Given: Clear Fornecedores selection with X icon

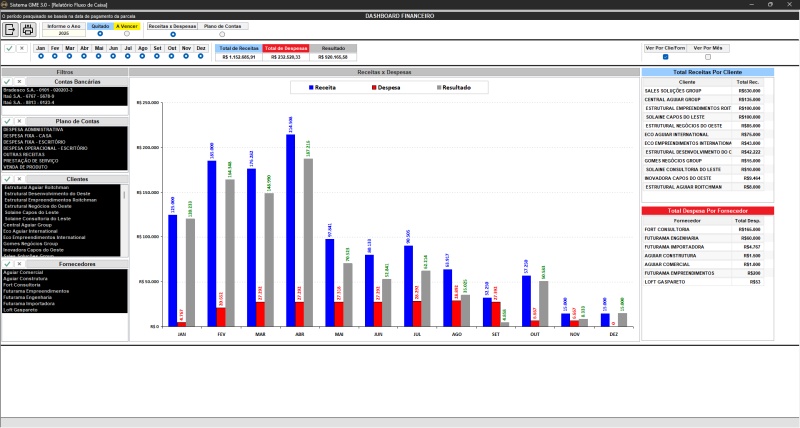Looking at the screenshot, I should pyautogui.click(x=19, y=265).
